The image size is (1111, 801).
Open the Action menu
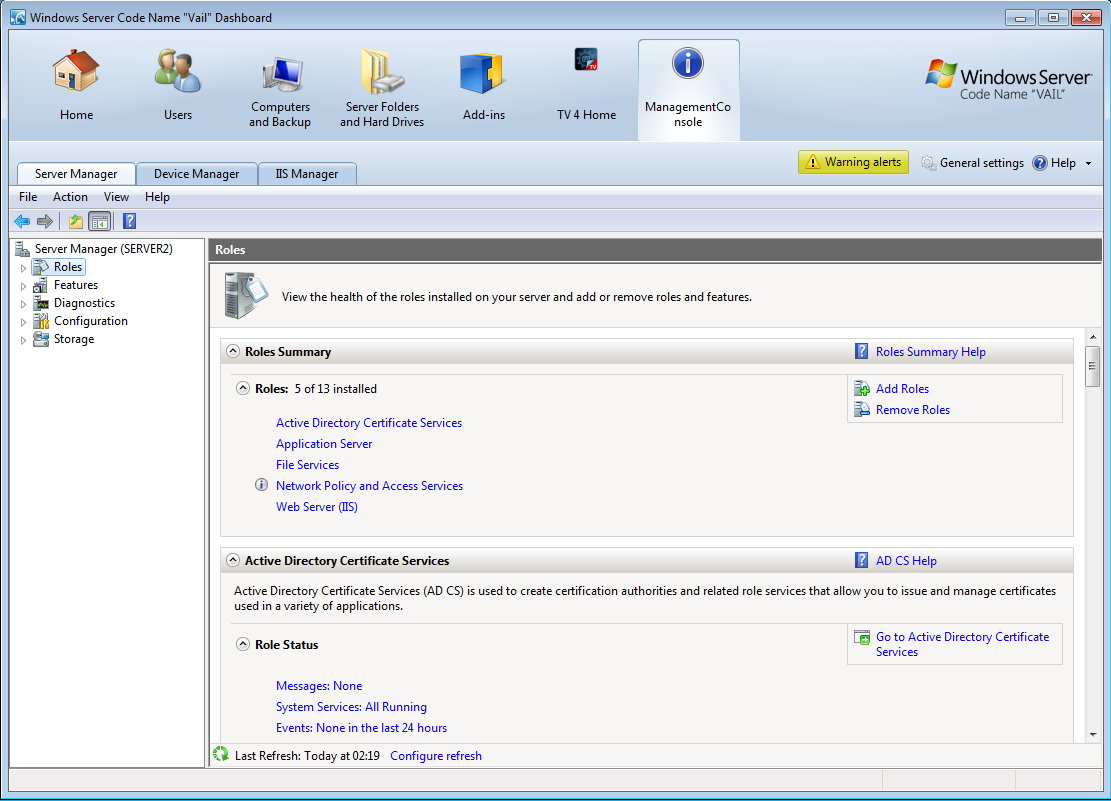70,197
